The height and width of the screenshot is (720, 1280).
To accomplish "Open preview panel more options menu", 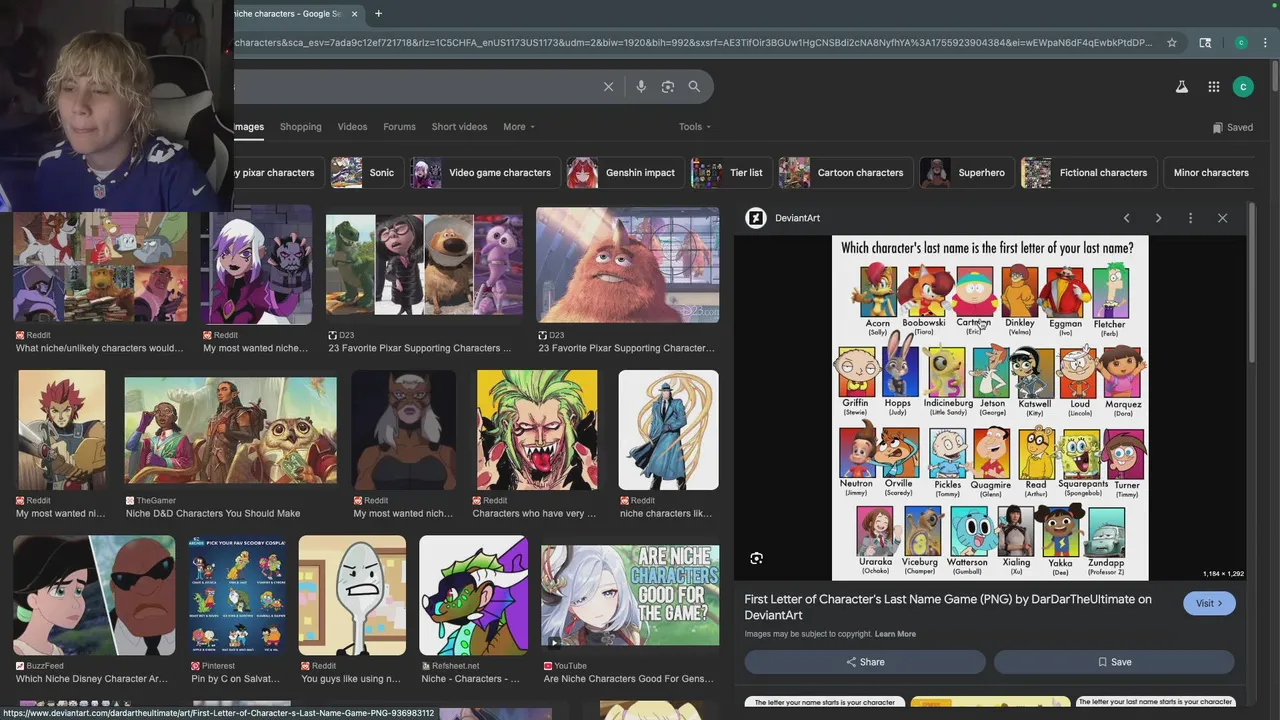I will [1190, 218].
